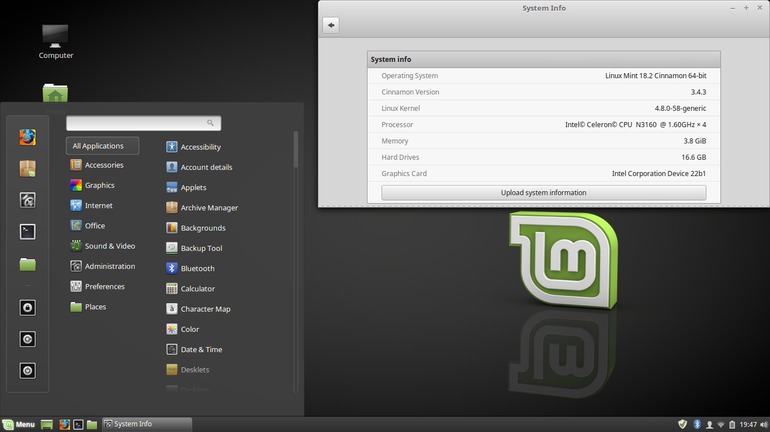770x432 pixels.
Task: Click the Processor Intel Celeron value
Action: 635,124
